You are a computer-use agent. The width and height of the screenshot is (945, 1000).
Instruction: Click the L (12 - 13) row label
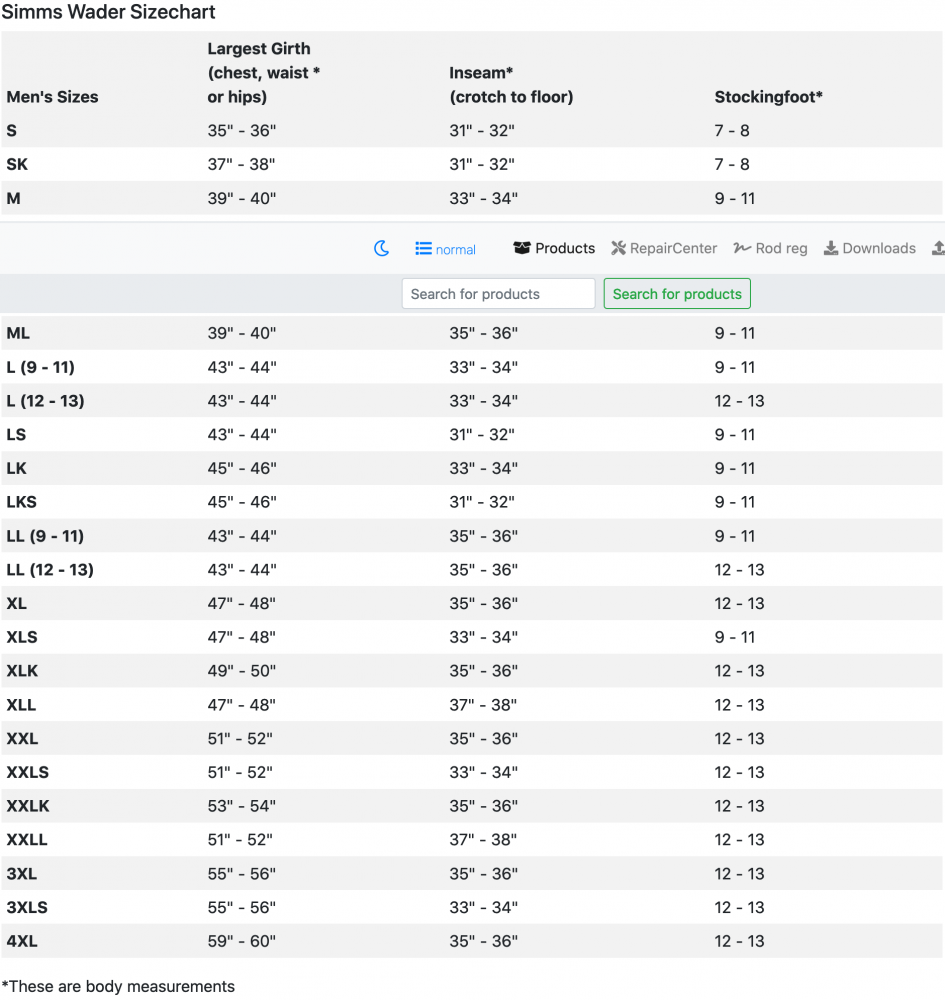(x=45, y=401)
